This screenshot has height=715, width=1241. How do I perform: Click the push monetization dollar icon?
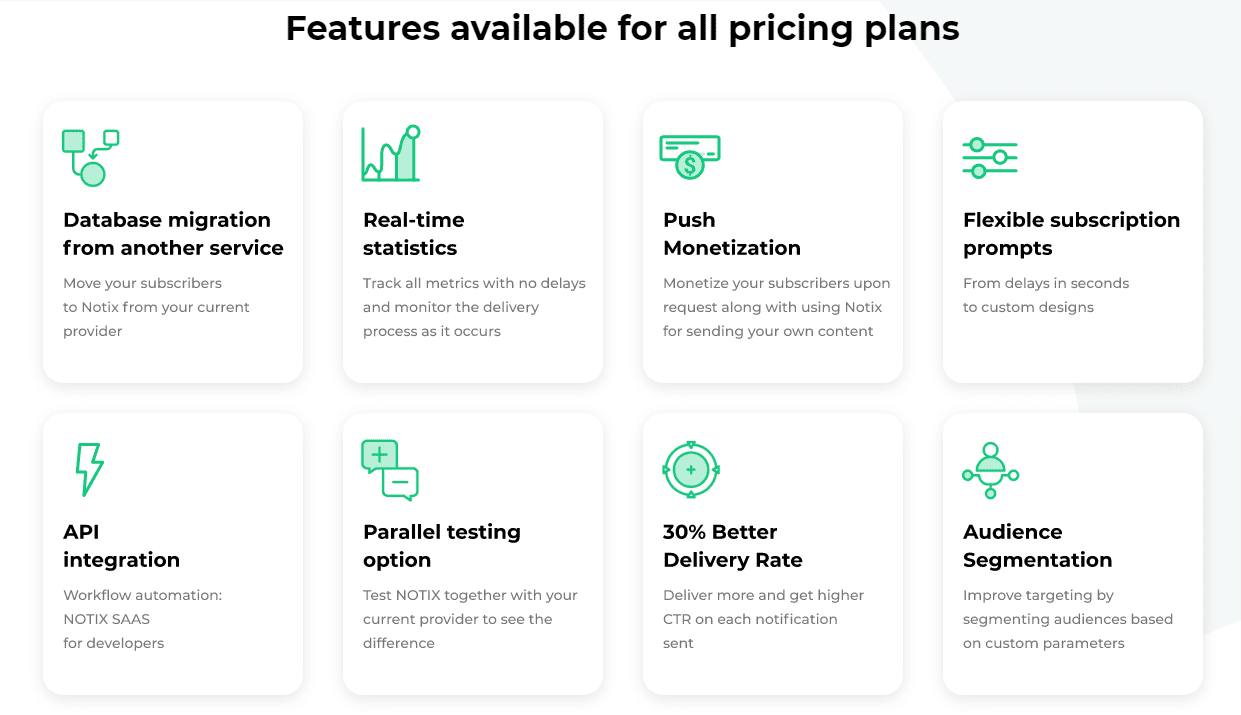pos(690,156)
